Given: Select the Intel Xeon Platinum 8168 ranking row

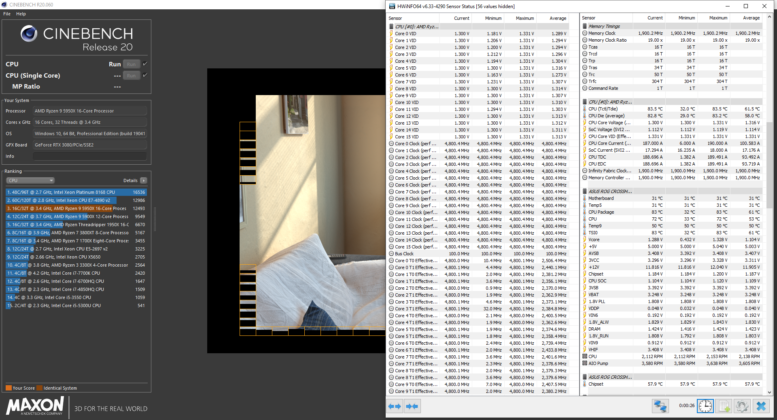Looking at the screenshot, I should coord(76,192).
